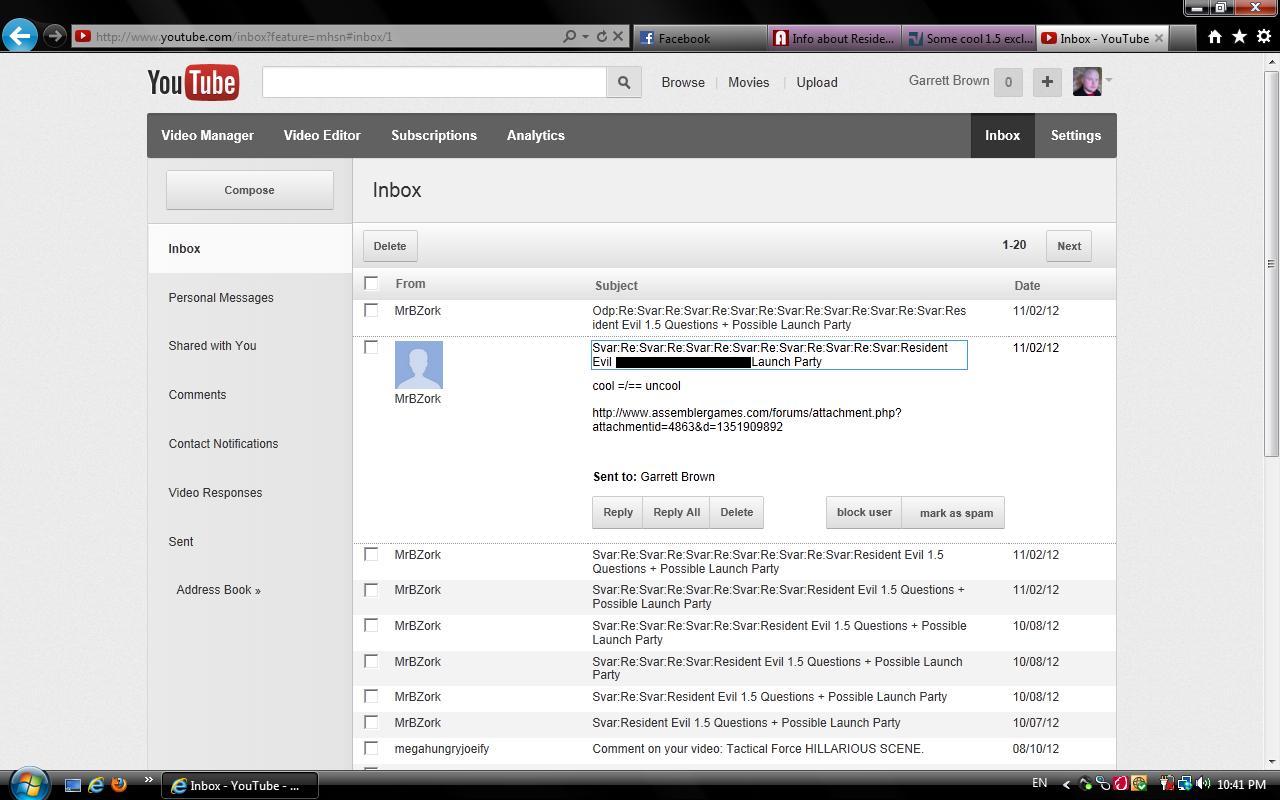Open Subscriptions menu item

[434, 135]
